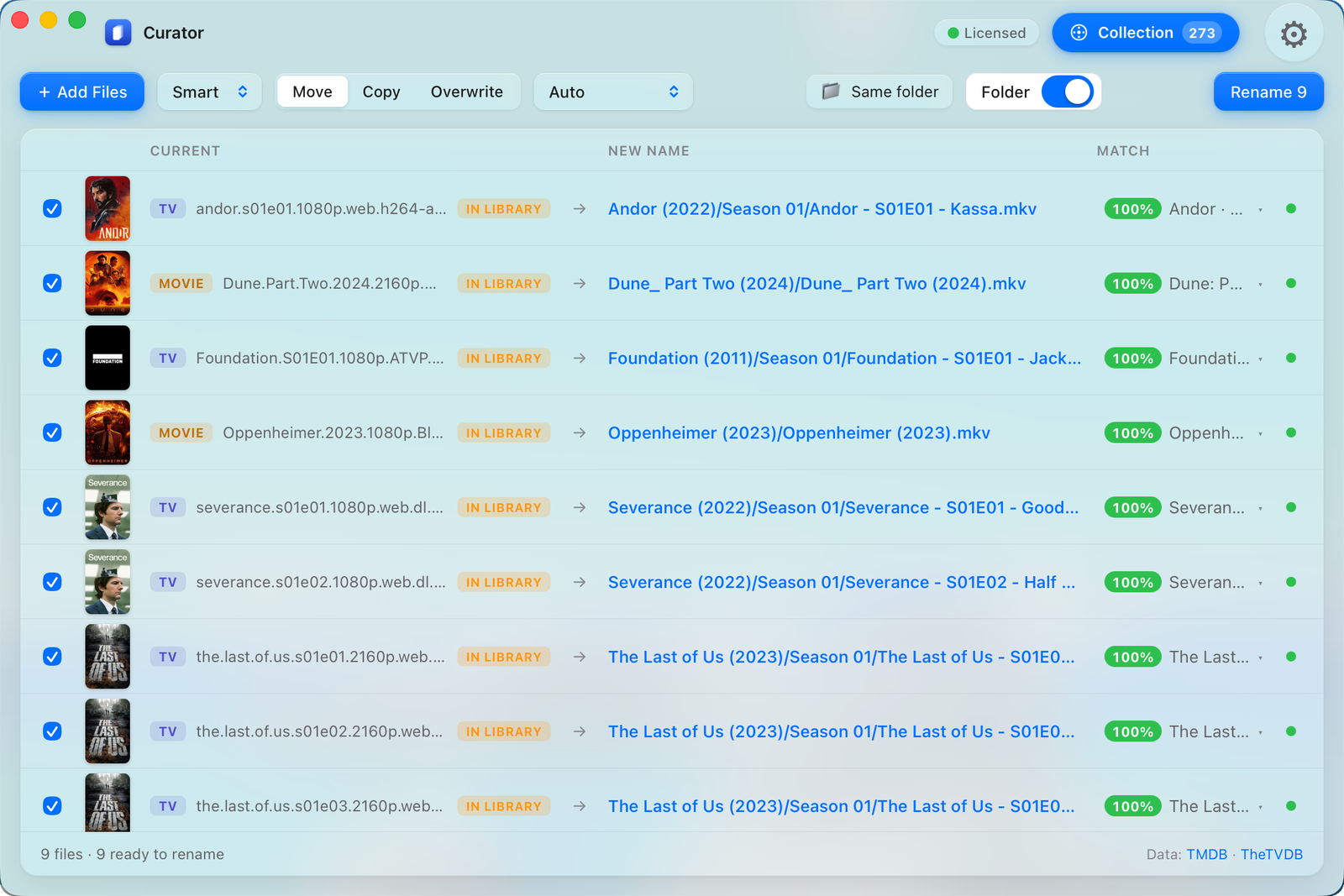Open the Collection 273 view
1344x896 pixels.
1146,33
